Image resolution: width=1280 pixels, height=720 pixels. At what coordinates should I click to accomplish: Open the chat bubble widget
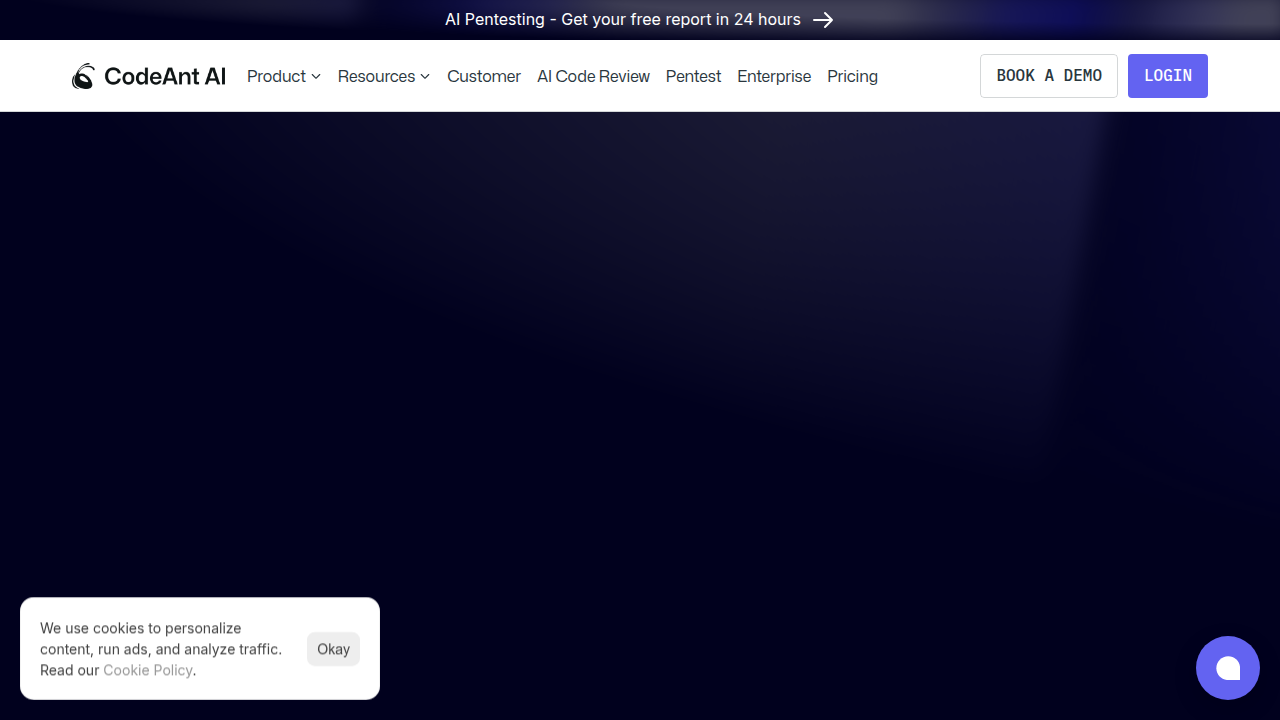1228,668
